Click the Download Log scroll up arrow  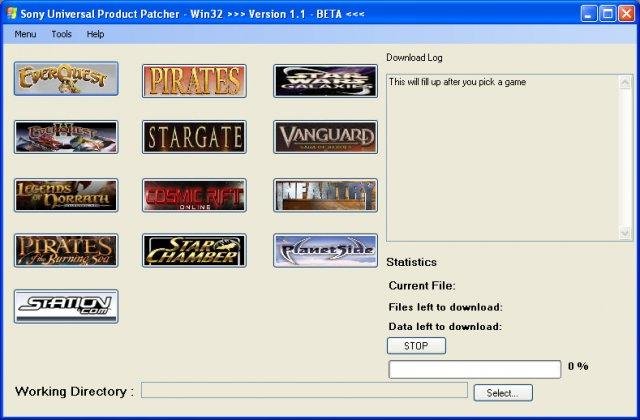coord(625,83)
